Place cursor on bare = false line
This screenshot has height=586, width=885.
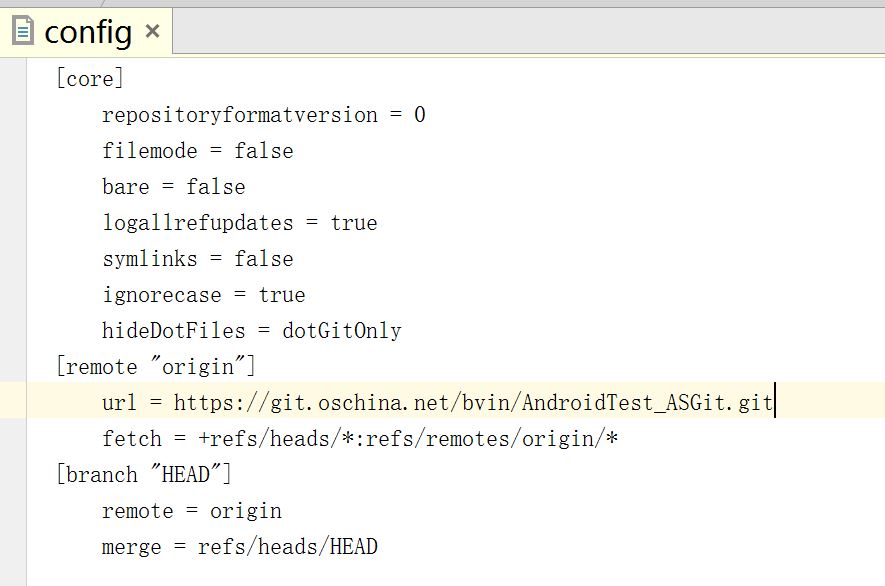(x=173, y=187)
